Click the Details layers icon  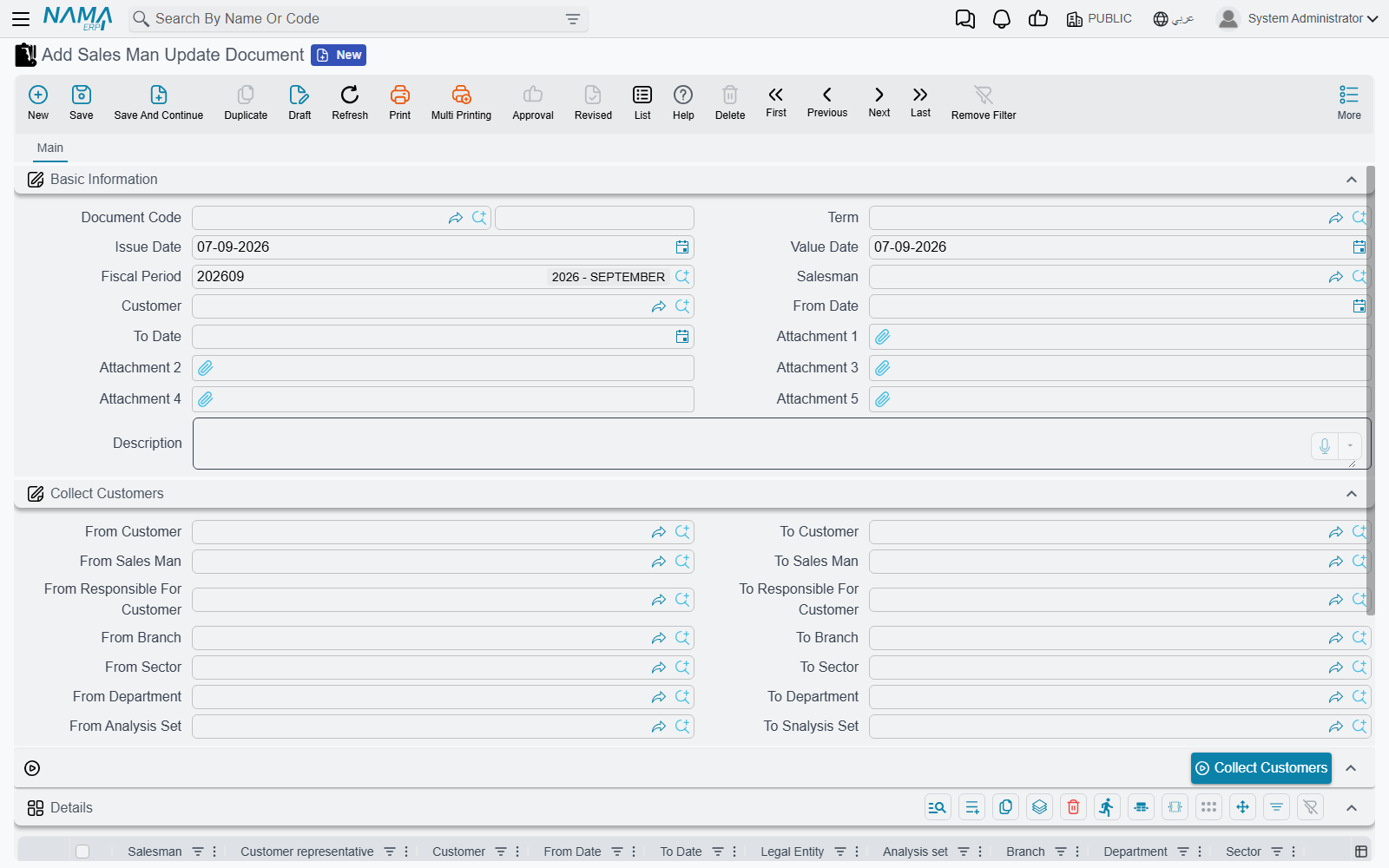tap(1039, 807)
